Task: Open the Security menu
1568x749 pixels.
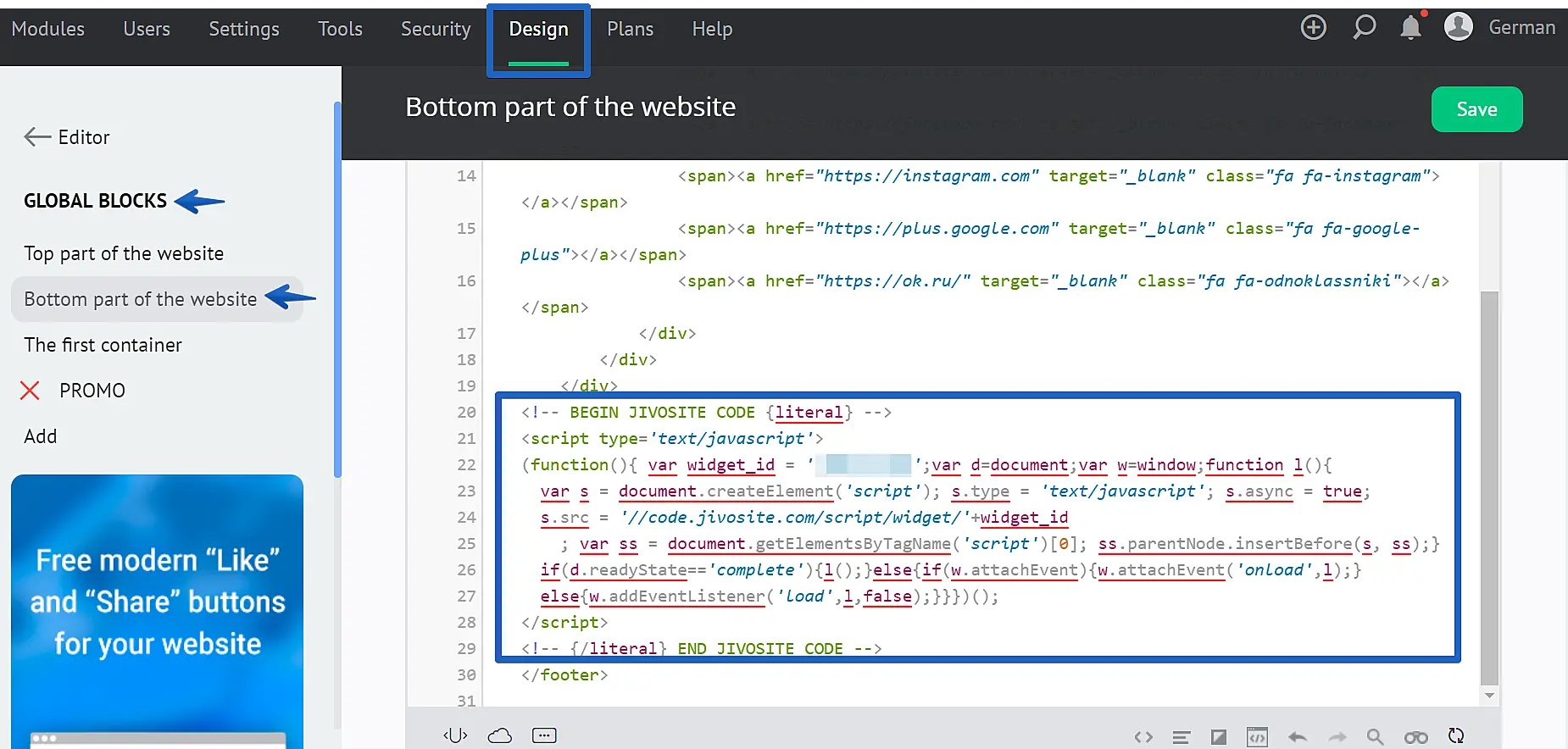Action: pyautogui.click(x=435, y=30)
